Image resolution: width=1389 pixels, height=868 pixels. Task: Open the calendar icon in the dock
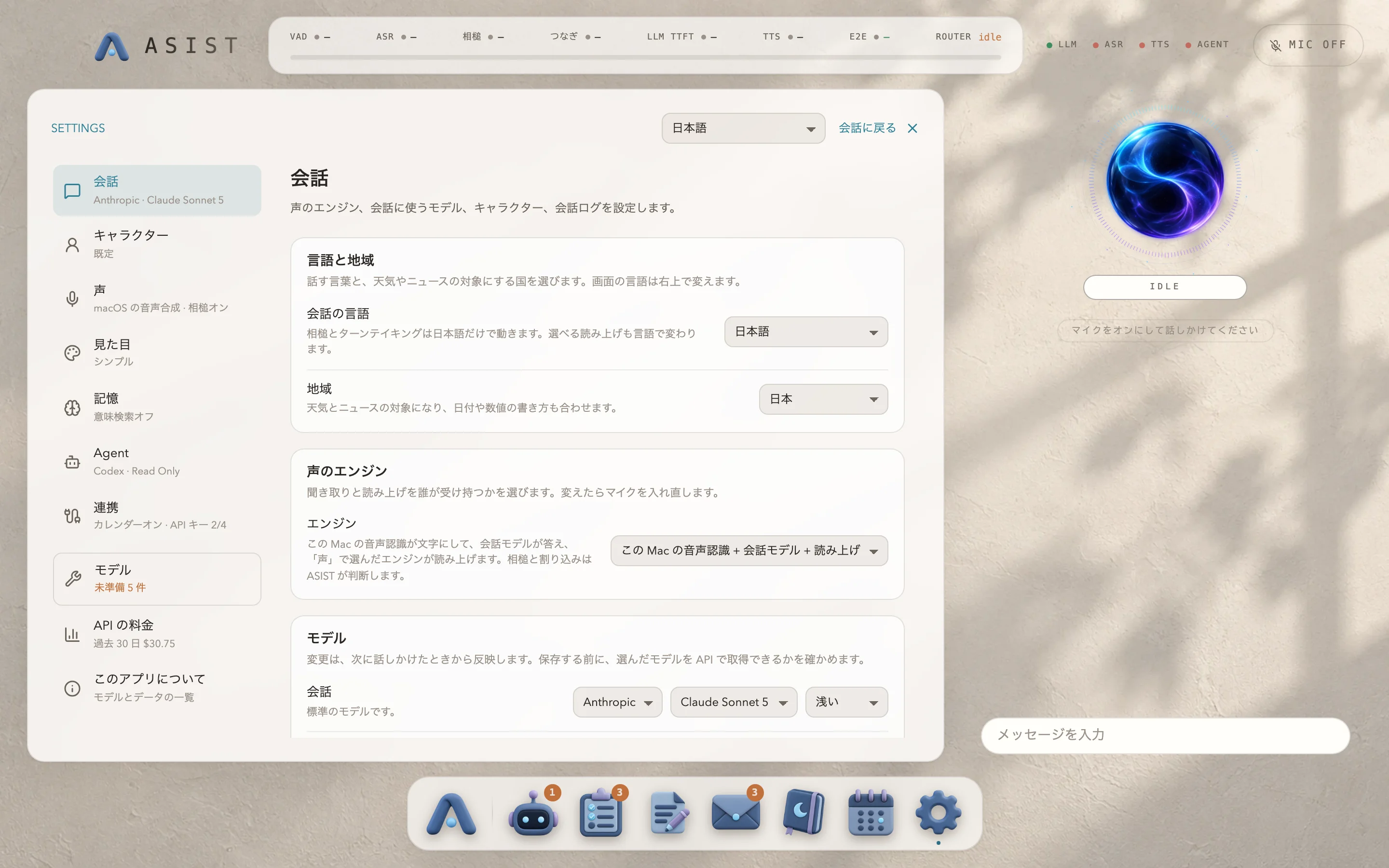tap(871, 813)
